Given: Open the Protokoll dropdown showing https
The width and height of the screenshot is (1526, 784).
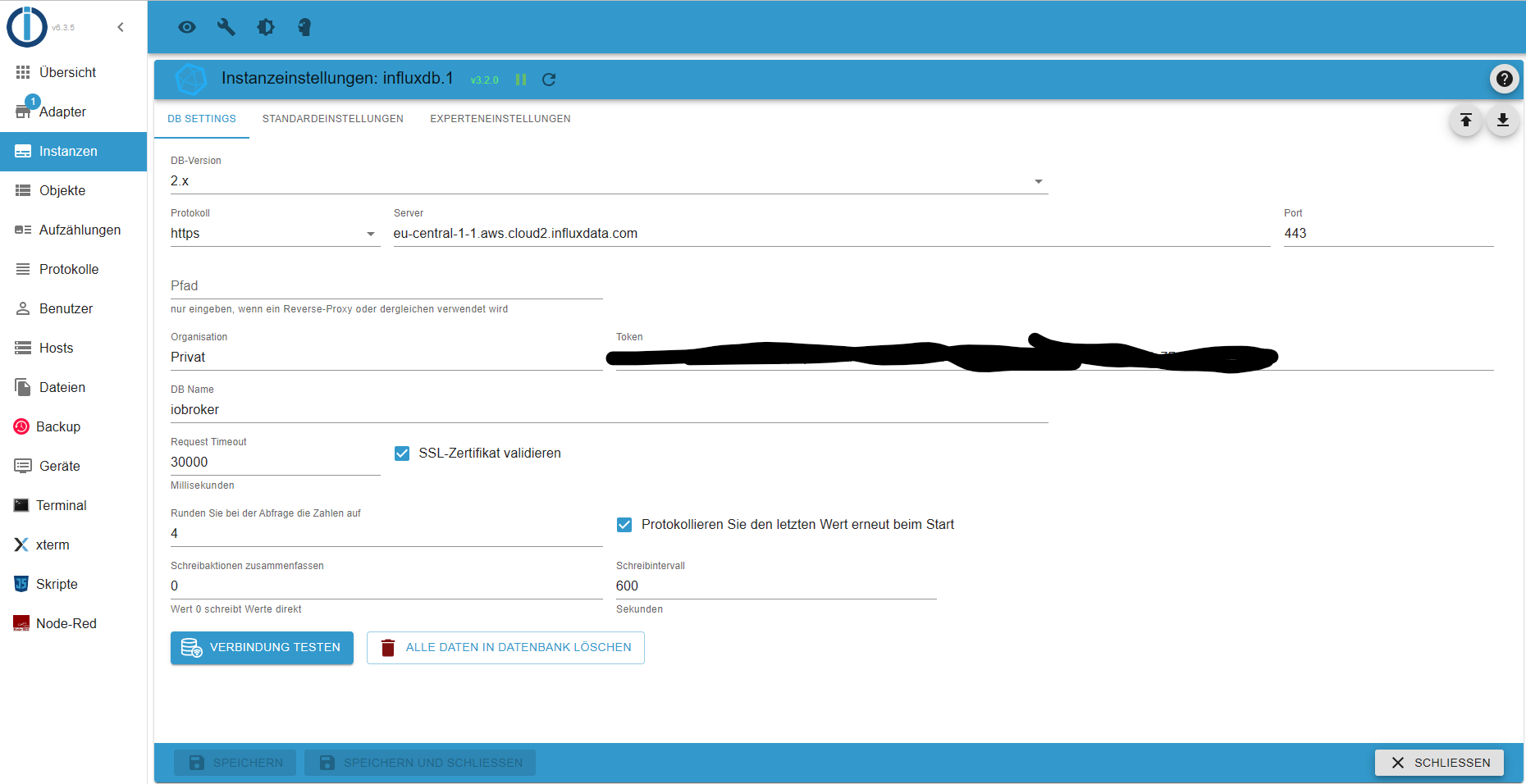Looking at the screenshot, I should pyautogui.click(x=276, y=234).
